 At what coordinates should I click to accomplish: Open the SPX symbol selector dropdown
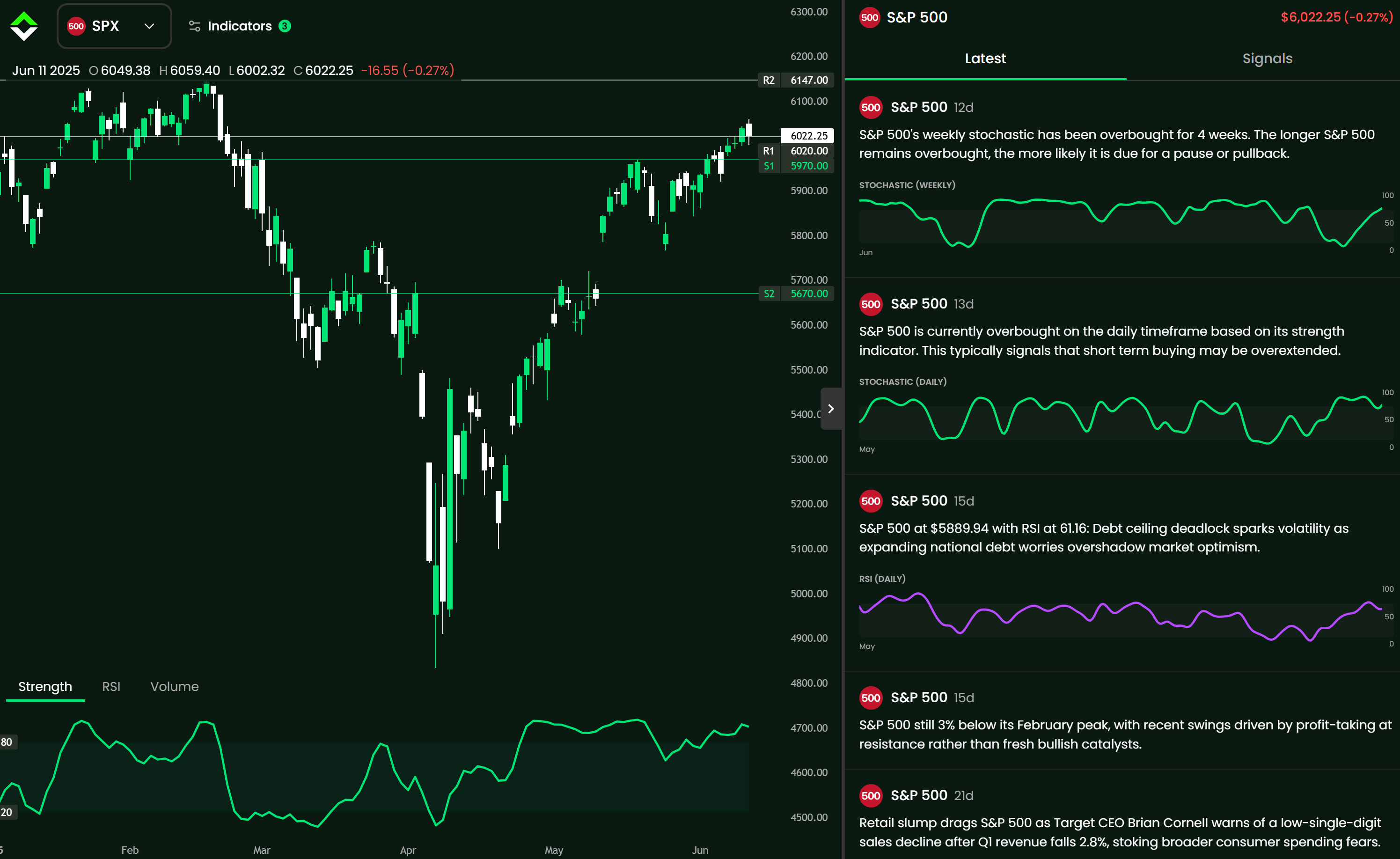click(x=114, y=26)
